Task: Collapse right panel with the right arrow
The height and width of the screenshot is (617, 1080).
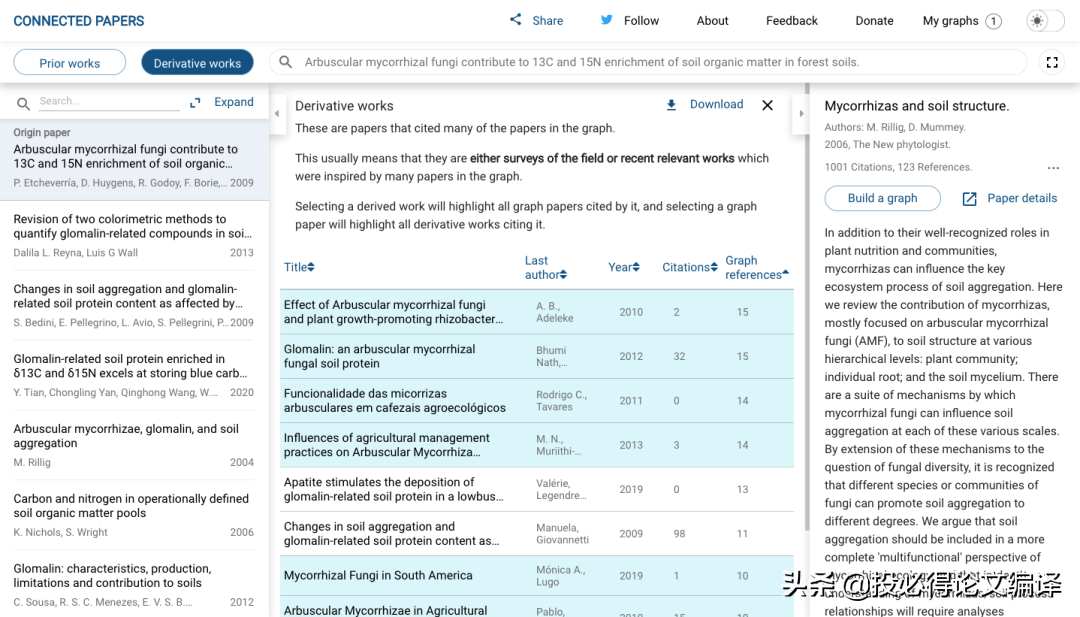Action: click(x=801, y=113)
